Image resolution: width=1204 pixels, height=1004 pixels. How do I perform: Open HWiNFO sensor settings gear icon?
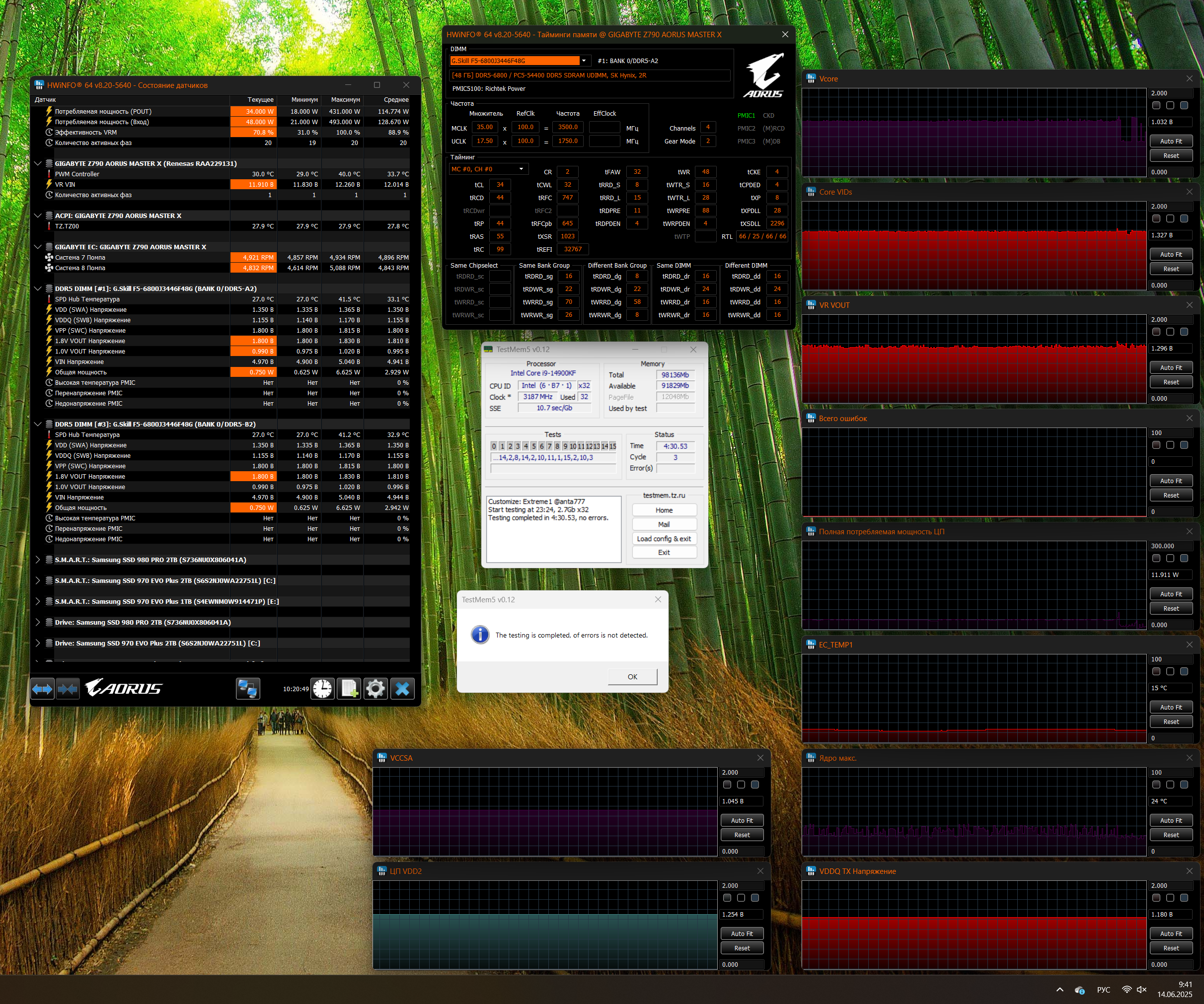376,689
